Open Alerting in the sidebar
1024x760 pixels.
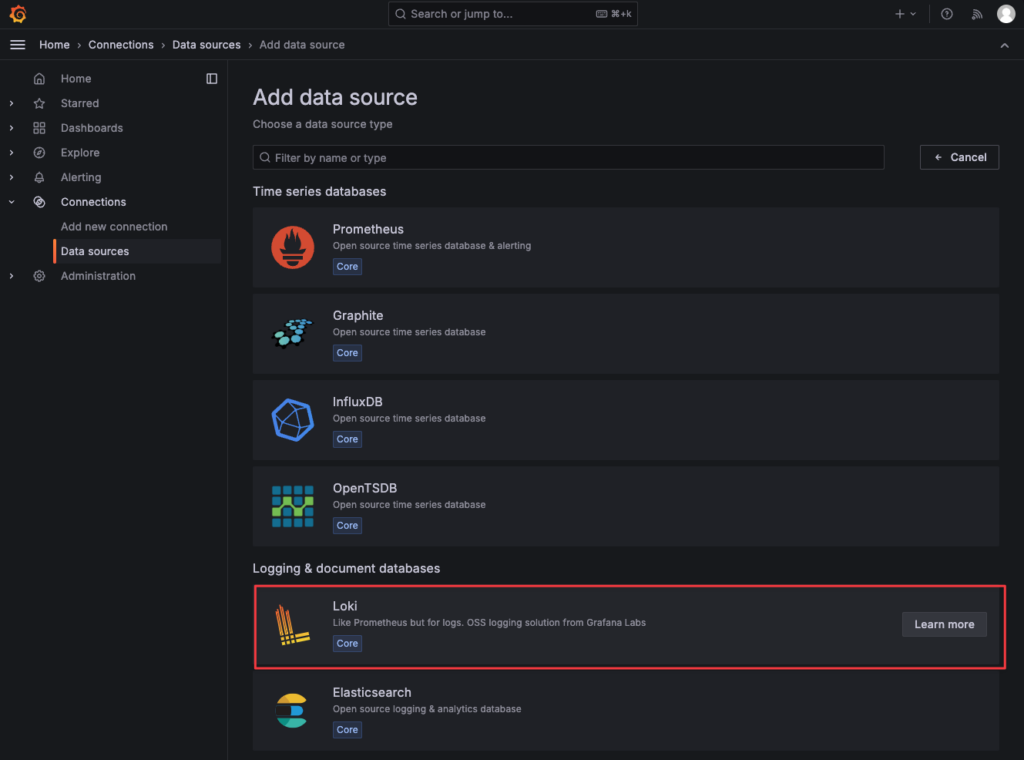pos(81,178)
